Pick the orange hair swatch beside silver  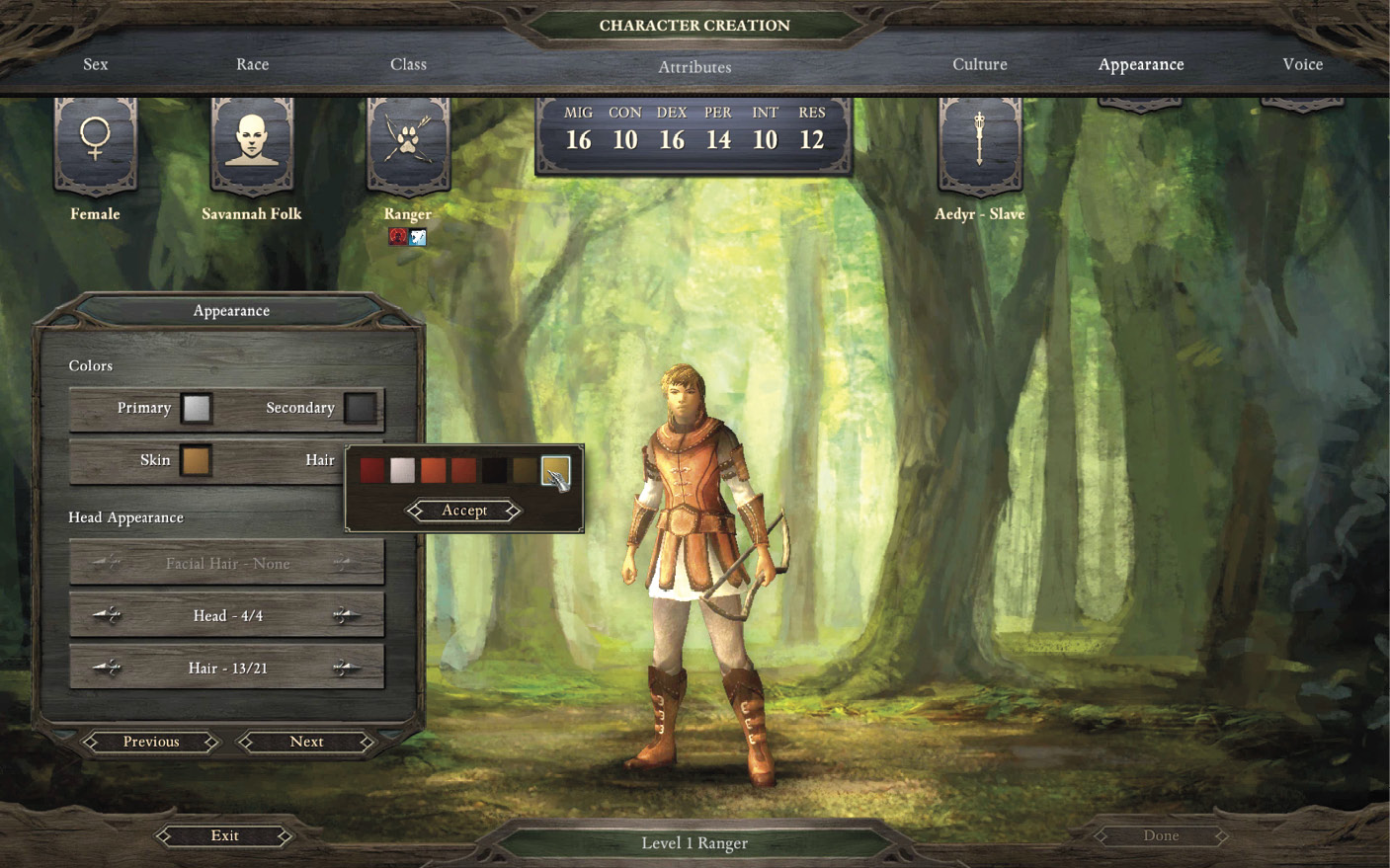click(x=433, y=470)
